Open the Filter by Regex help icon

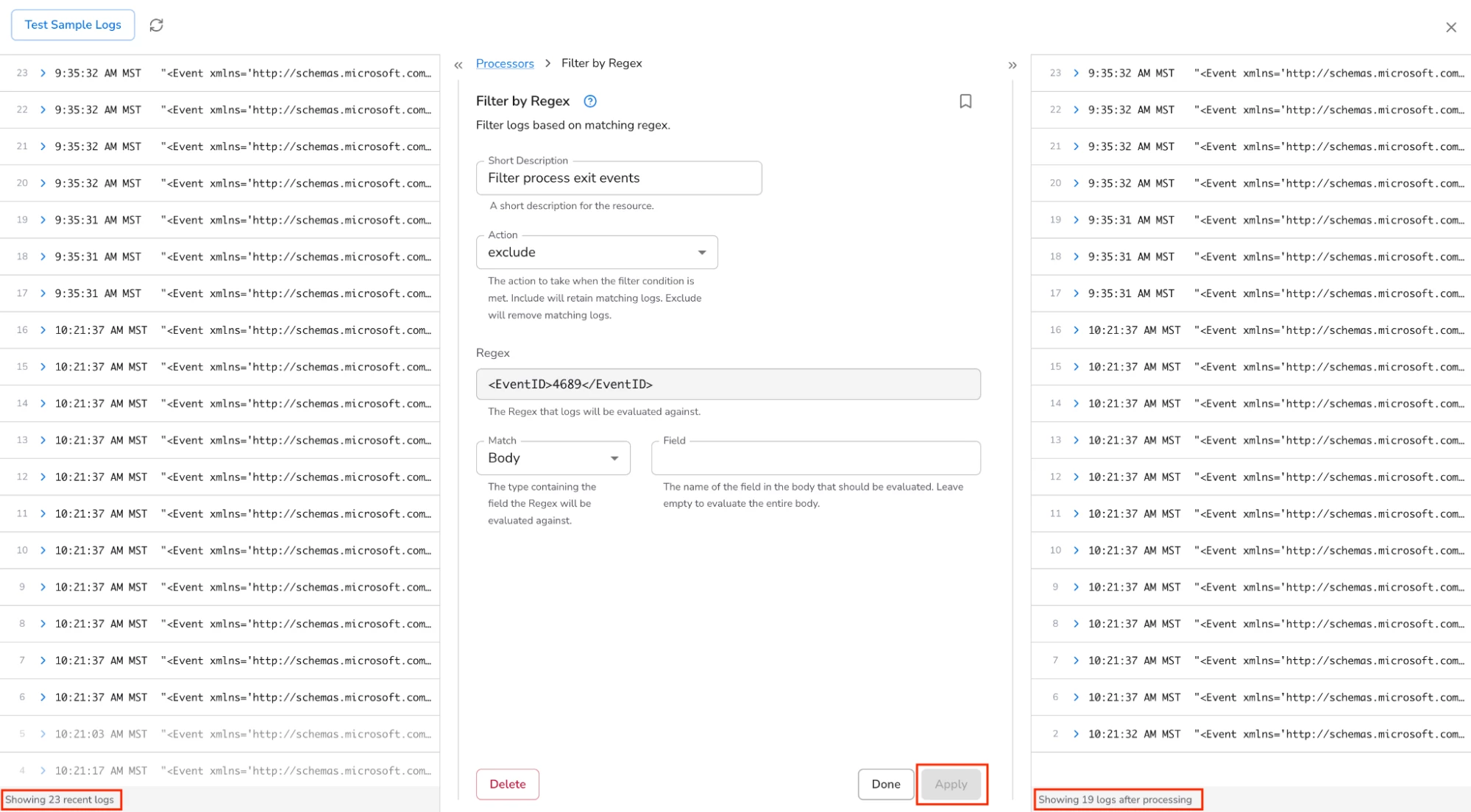[x=589, y=101]
